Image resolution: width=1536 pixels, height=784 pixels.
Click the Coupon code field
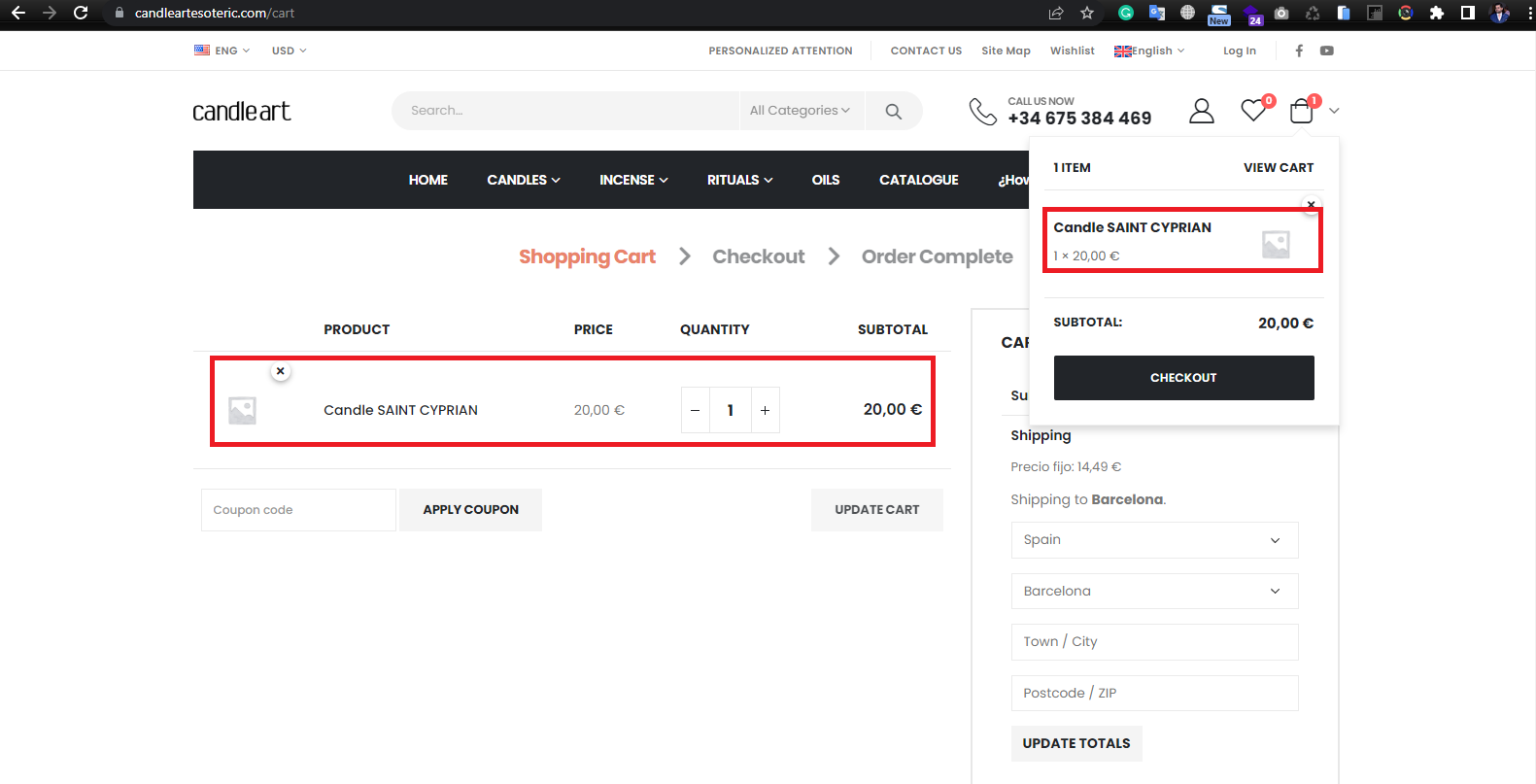click(x=298, y=510)
